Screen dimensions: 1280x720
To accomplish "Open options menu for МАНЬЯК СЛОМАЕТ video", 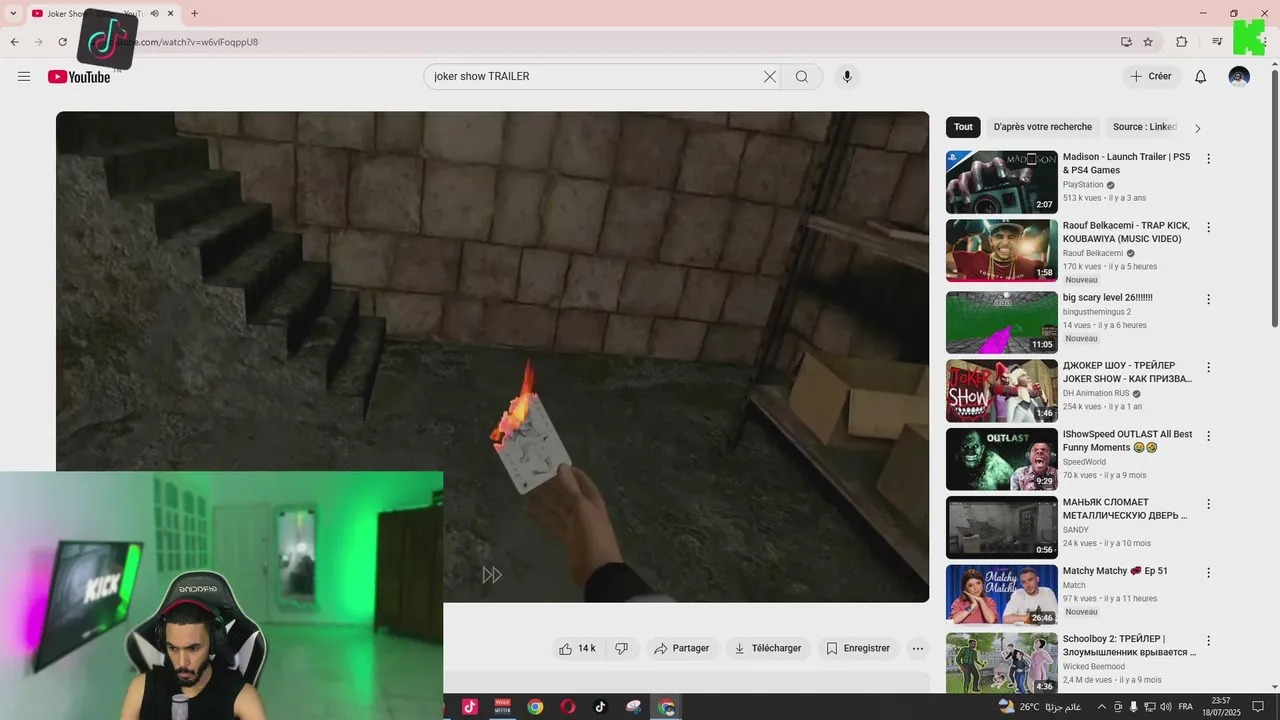I will 1208,504.
